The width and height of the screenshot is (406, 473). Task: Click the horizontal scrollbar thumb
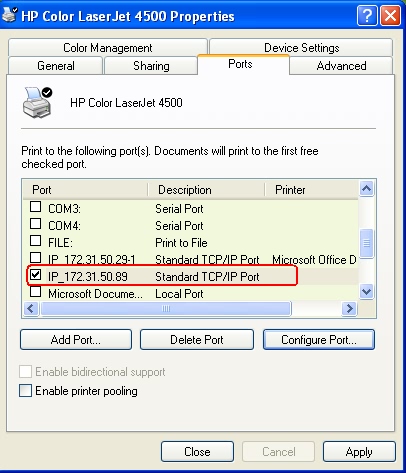166,308
